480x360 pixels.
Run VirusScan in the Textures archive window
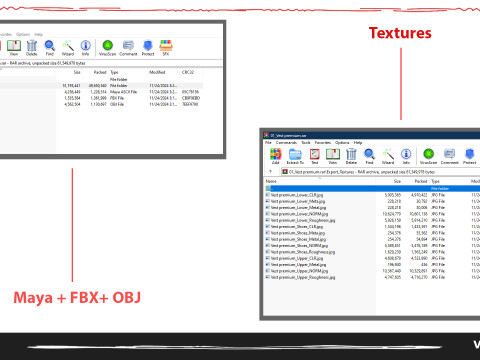[x=428, y=156]
